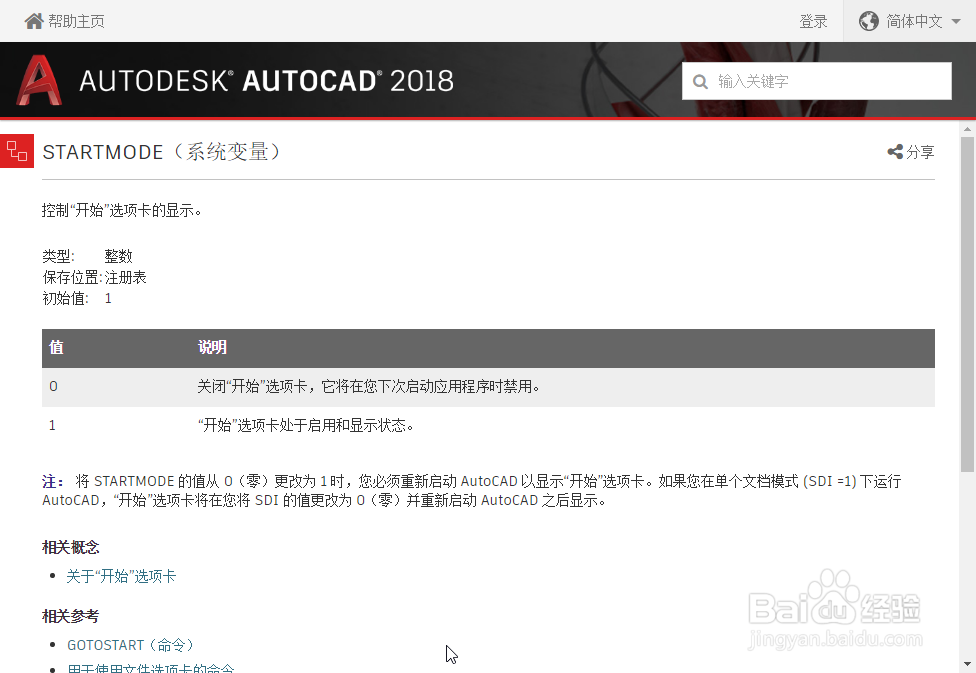The height and width of the screenshot is (673, 976).
Task: Expand the 简体中文 language dropdown arrow
Action: (955, 22)
